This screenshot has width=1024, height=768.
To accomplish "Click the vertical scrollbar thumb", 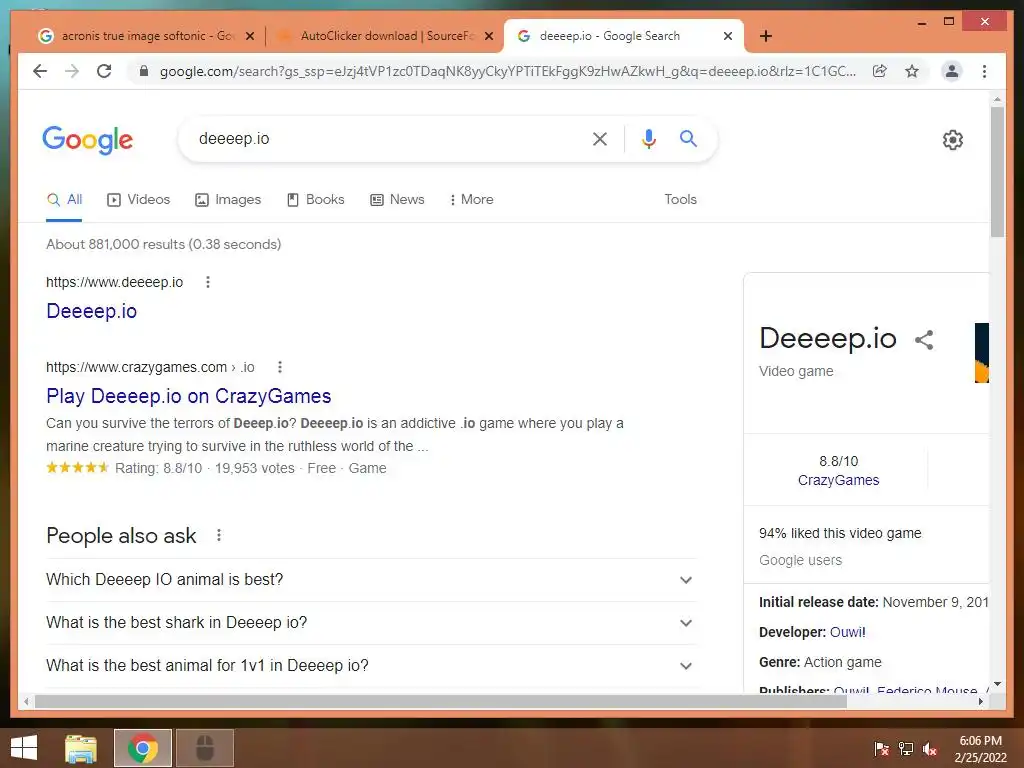I will click(x=997, y=171).
